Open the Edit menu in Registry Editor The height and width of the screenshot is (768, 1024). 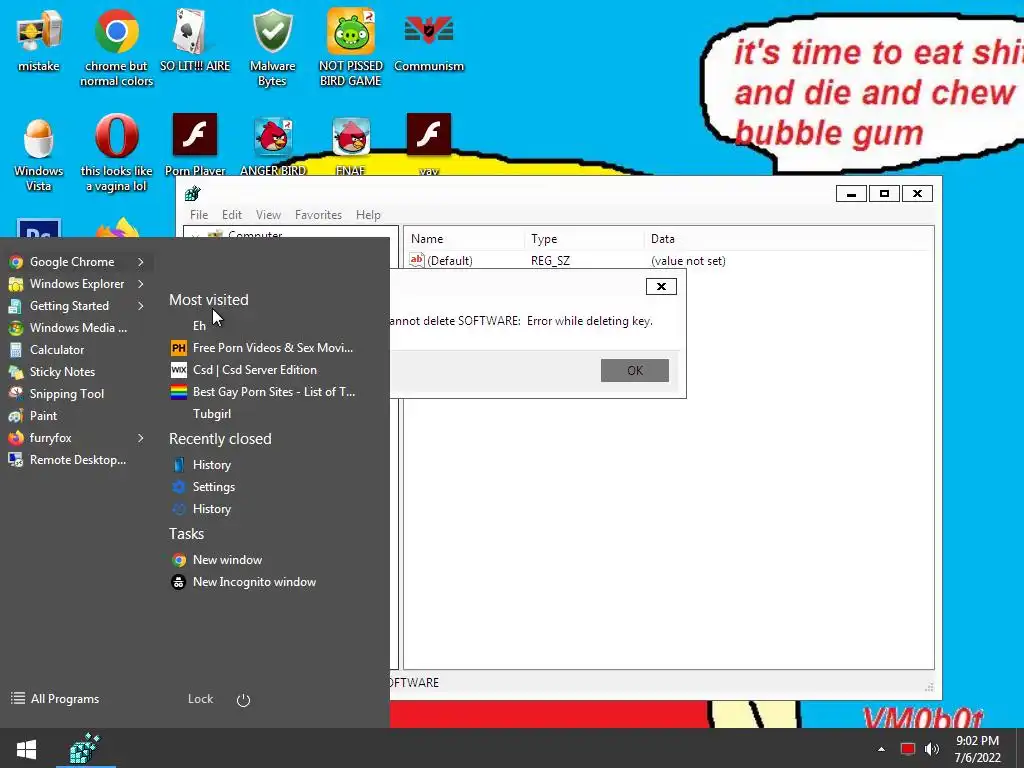pyautogui.click(x=232, y=215)
